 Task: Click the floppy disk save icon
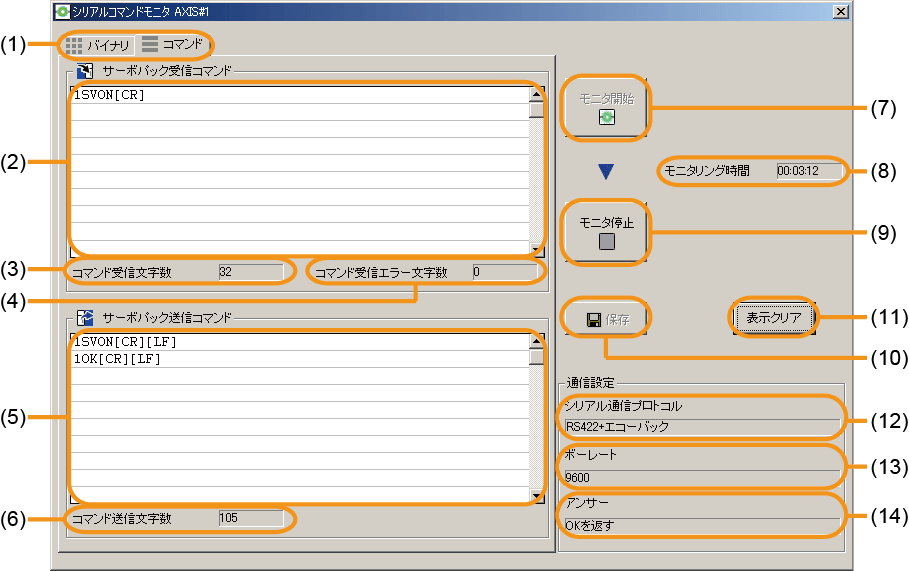(x=593, y=320)
